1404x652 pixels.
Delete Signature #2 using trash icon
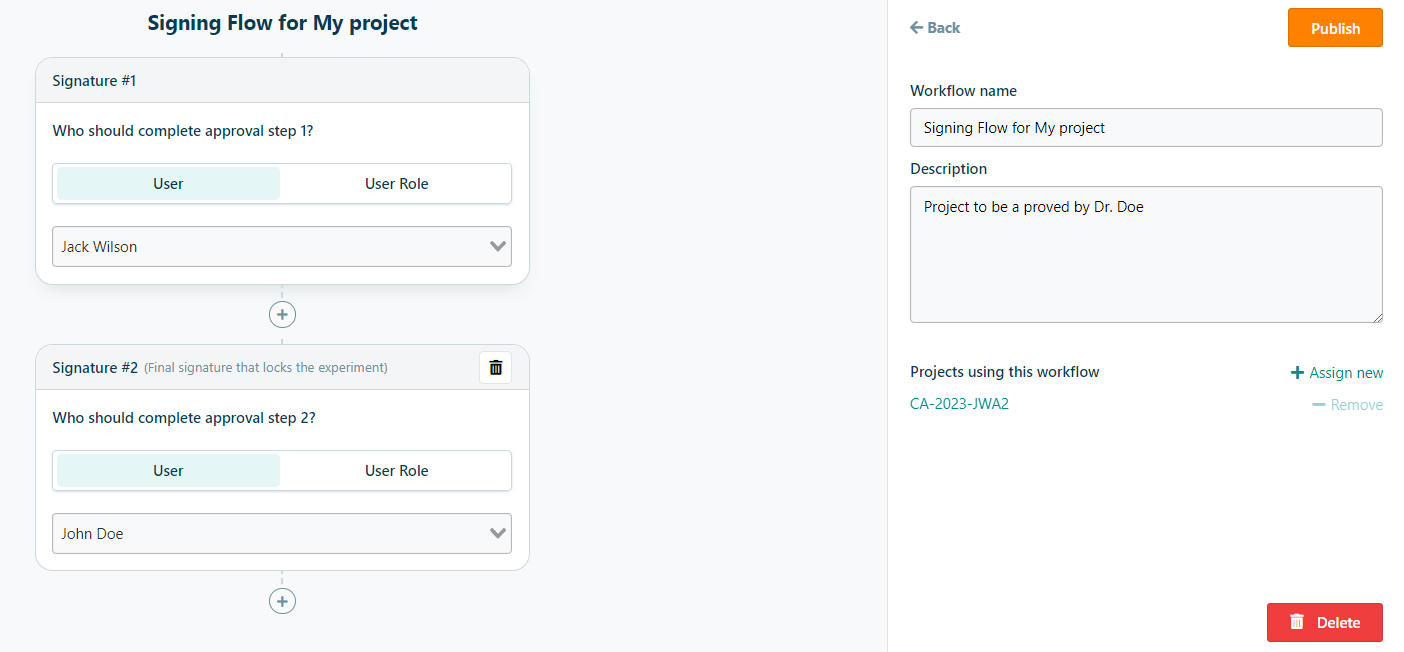point(495,368)
